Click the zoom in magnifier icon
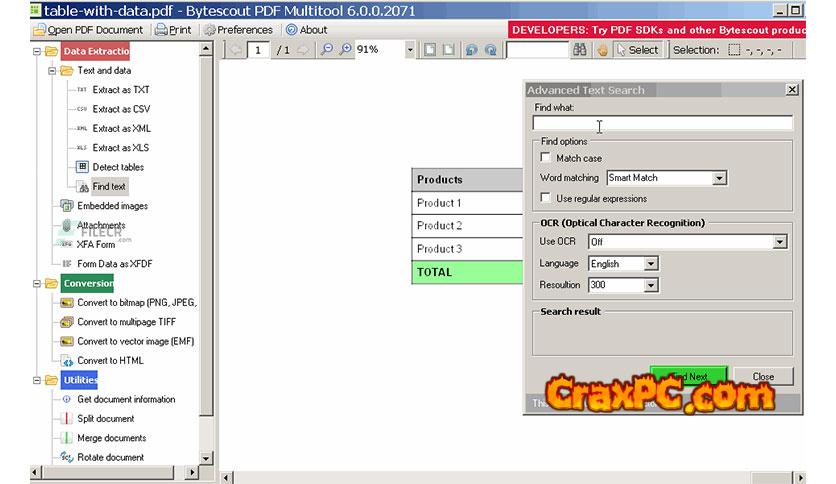Screen dimensions: 836x484 coord(345,50)
